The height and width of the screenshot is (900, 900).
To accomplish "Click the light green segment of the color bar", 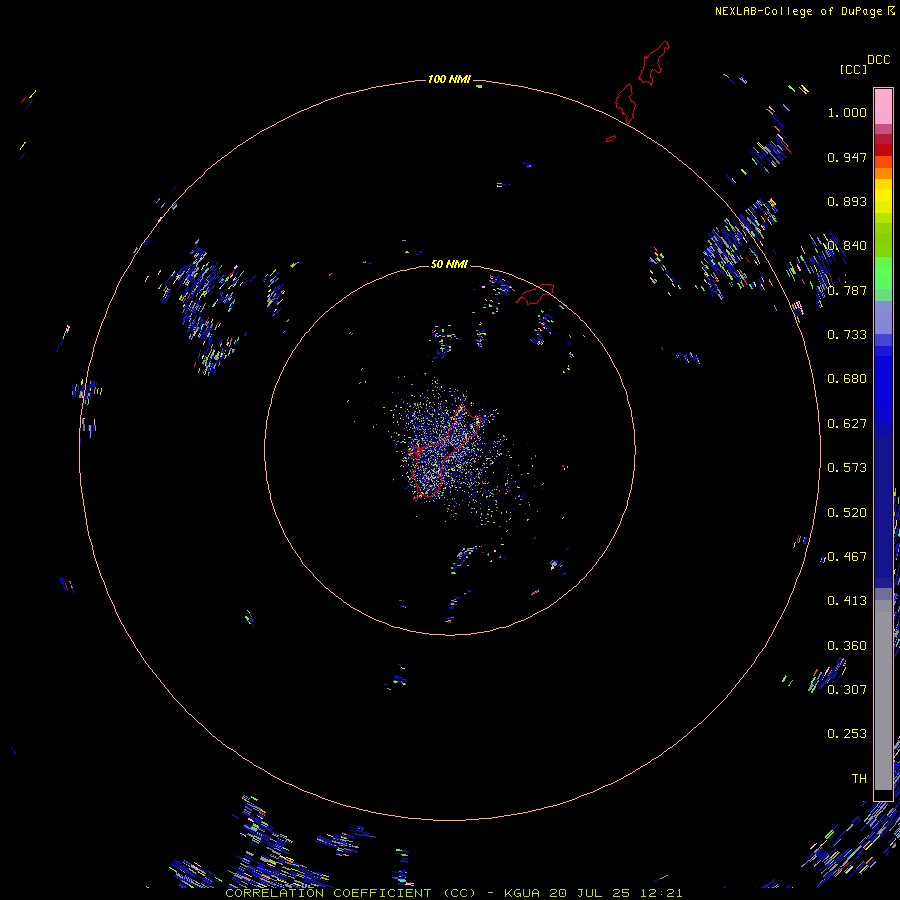I will [x=883, y=273].
